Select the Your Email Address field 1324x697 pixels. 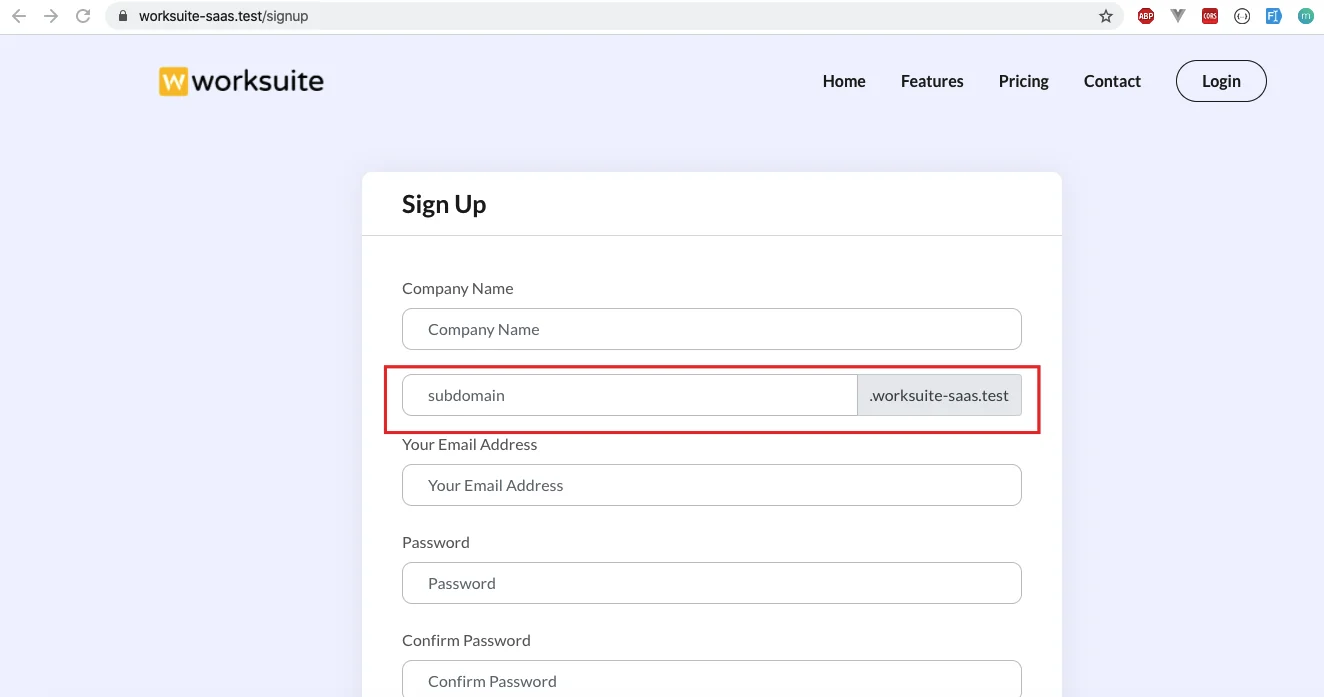(711, 485)
